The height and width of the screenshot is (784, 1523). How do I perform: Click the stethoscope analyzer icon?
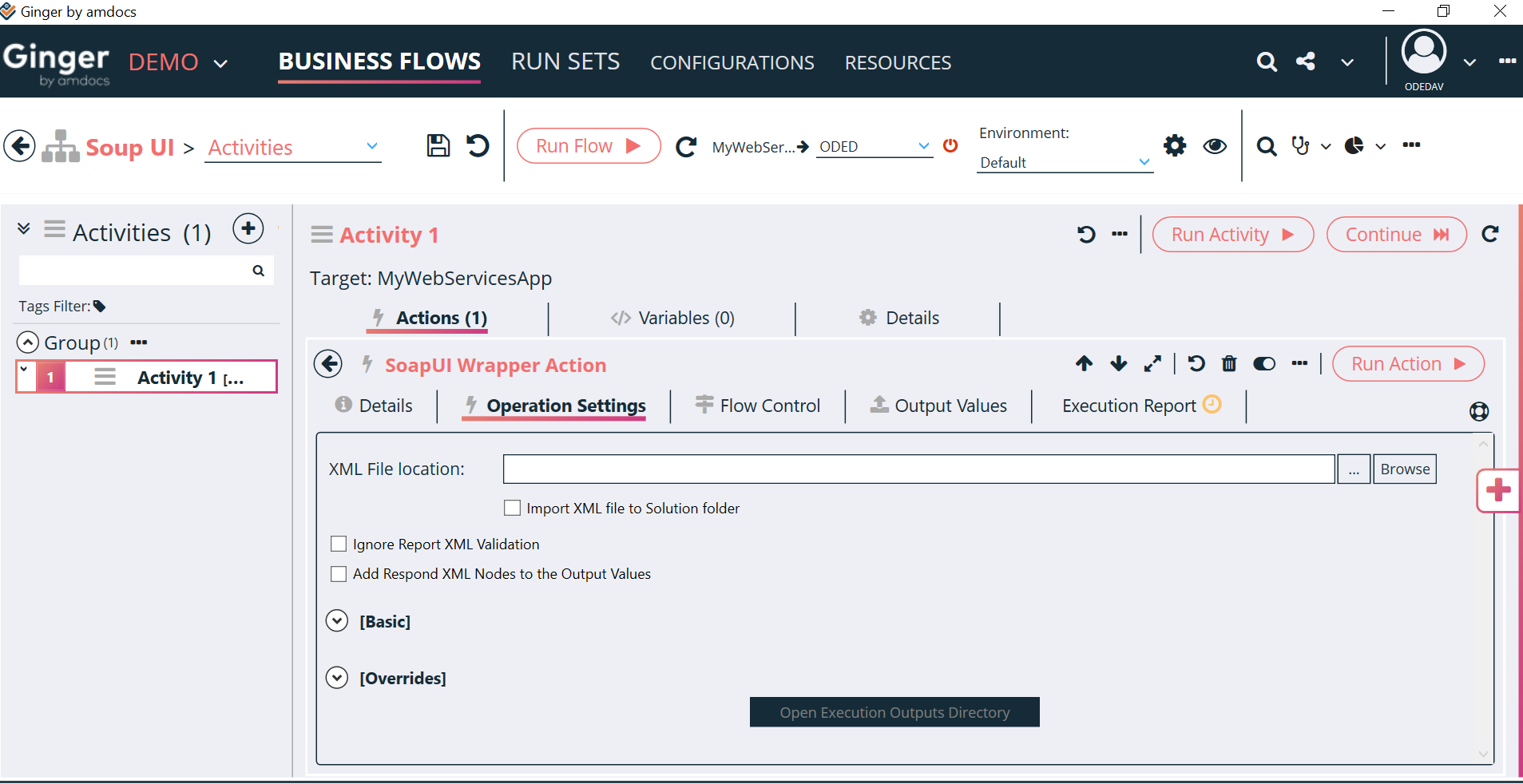[1301, 145]
